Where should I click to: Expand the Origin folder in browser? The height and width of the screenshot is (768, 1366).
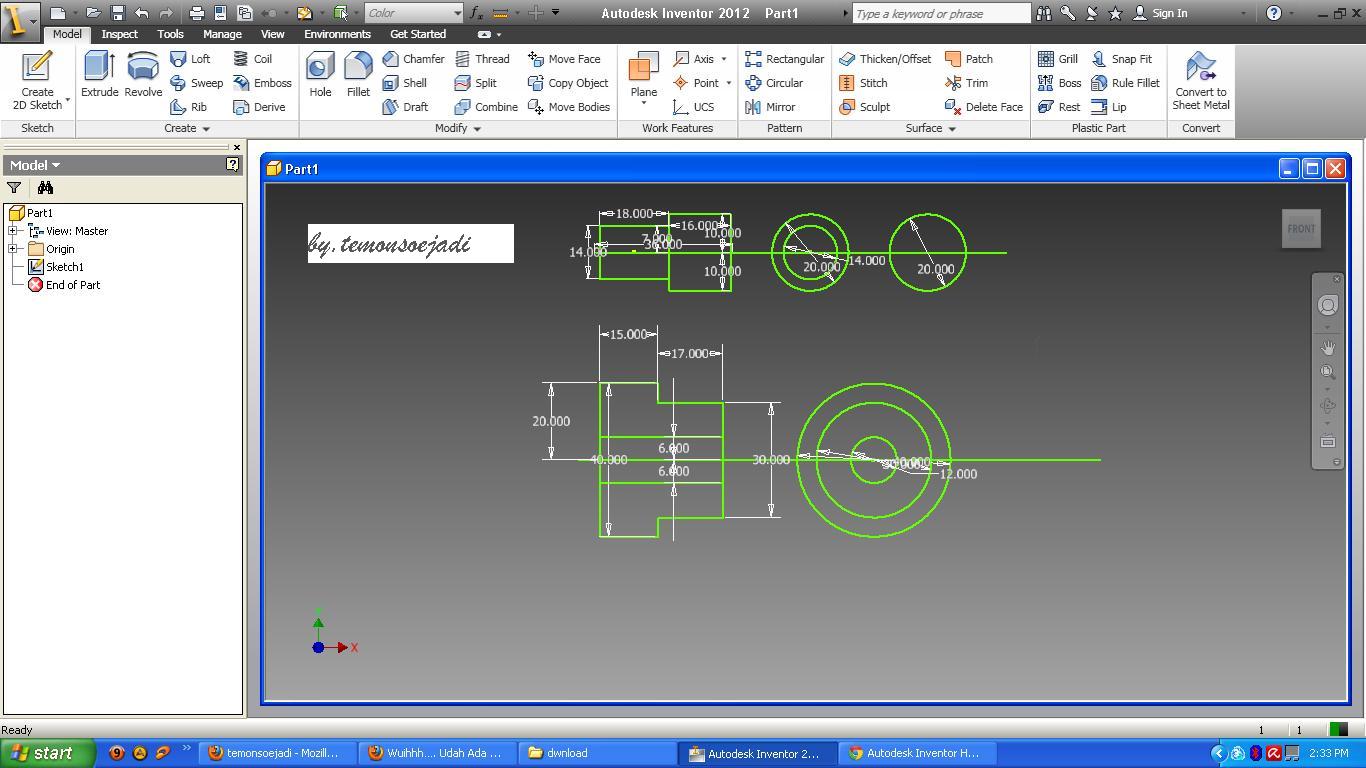point(13,249)
